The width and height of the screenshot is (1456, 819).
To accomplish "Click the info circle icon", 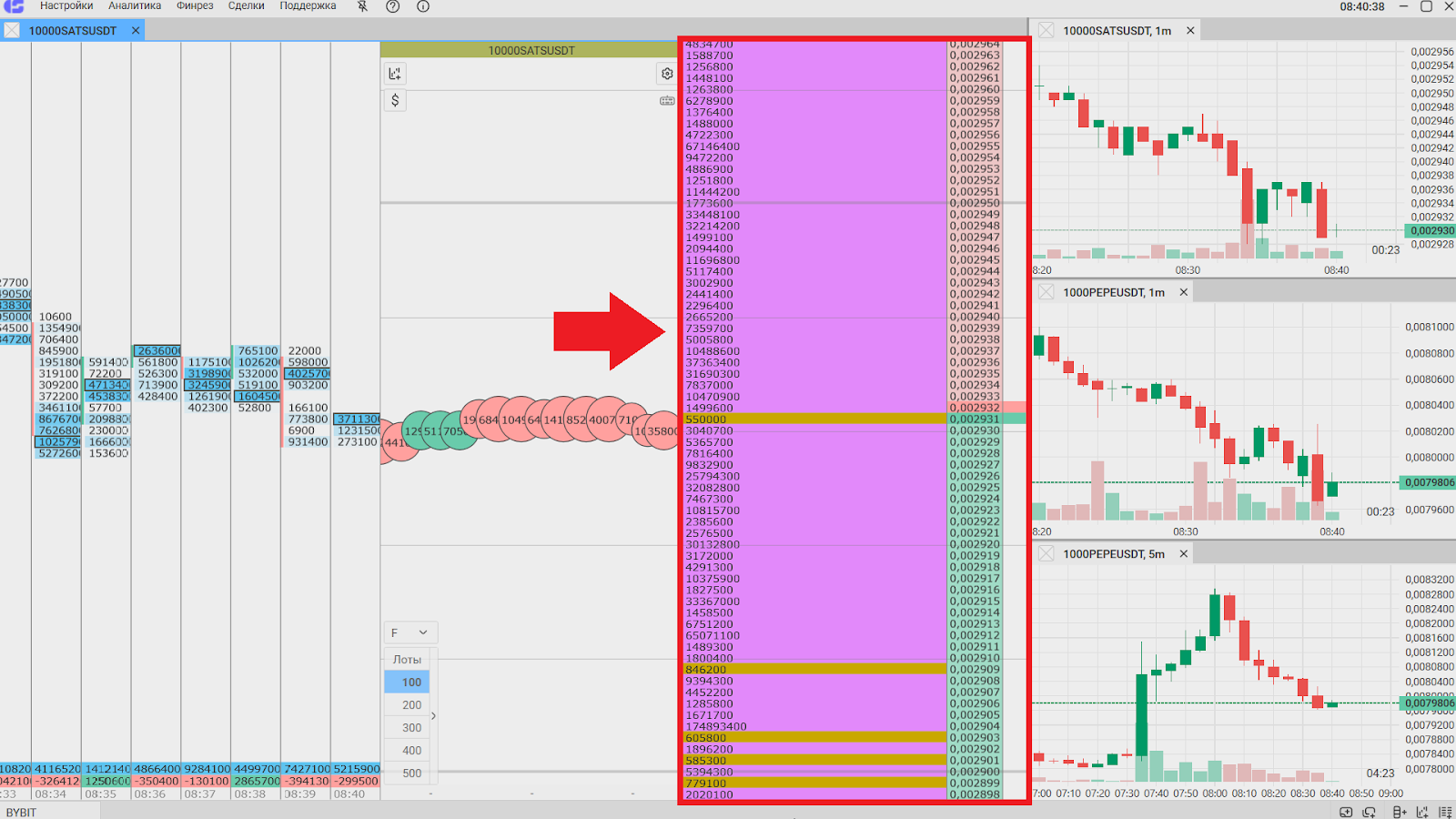I will click(423, 6).
